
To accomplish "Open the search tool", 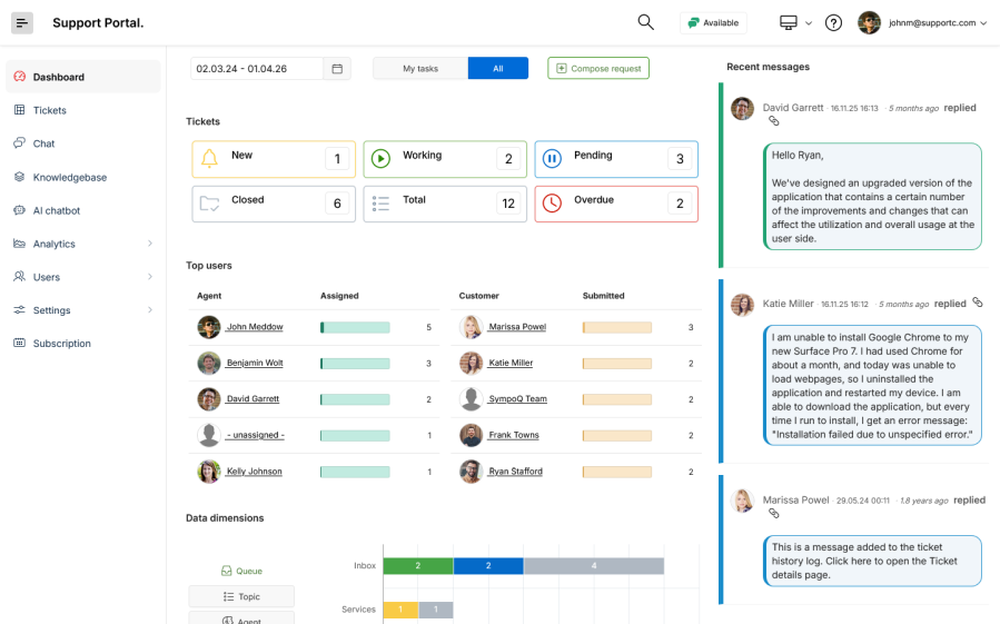I will click(x=645, y=21).
